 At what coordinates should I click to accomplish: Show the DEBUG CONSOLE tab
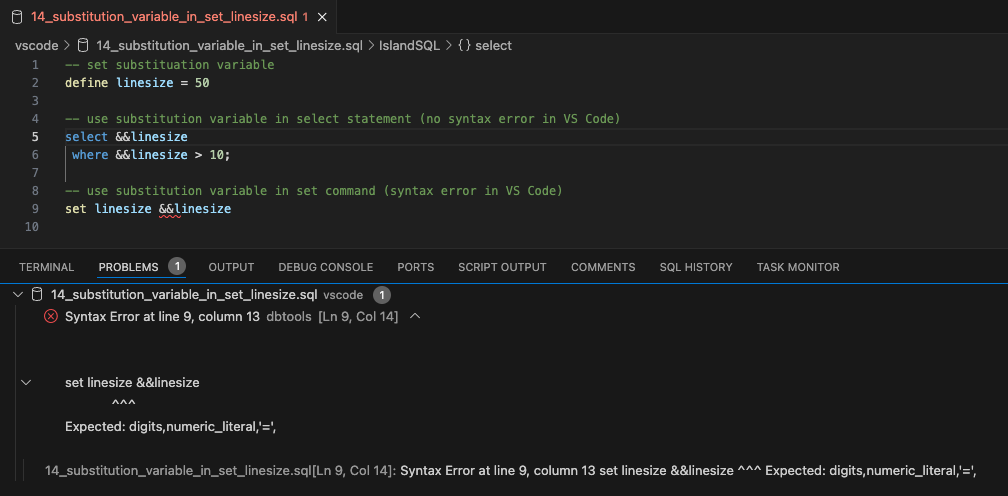[x=325, y=267]
